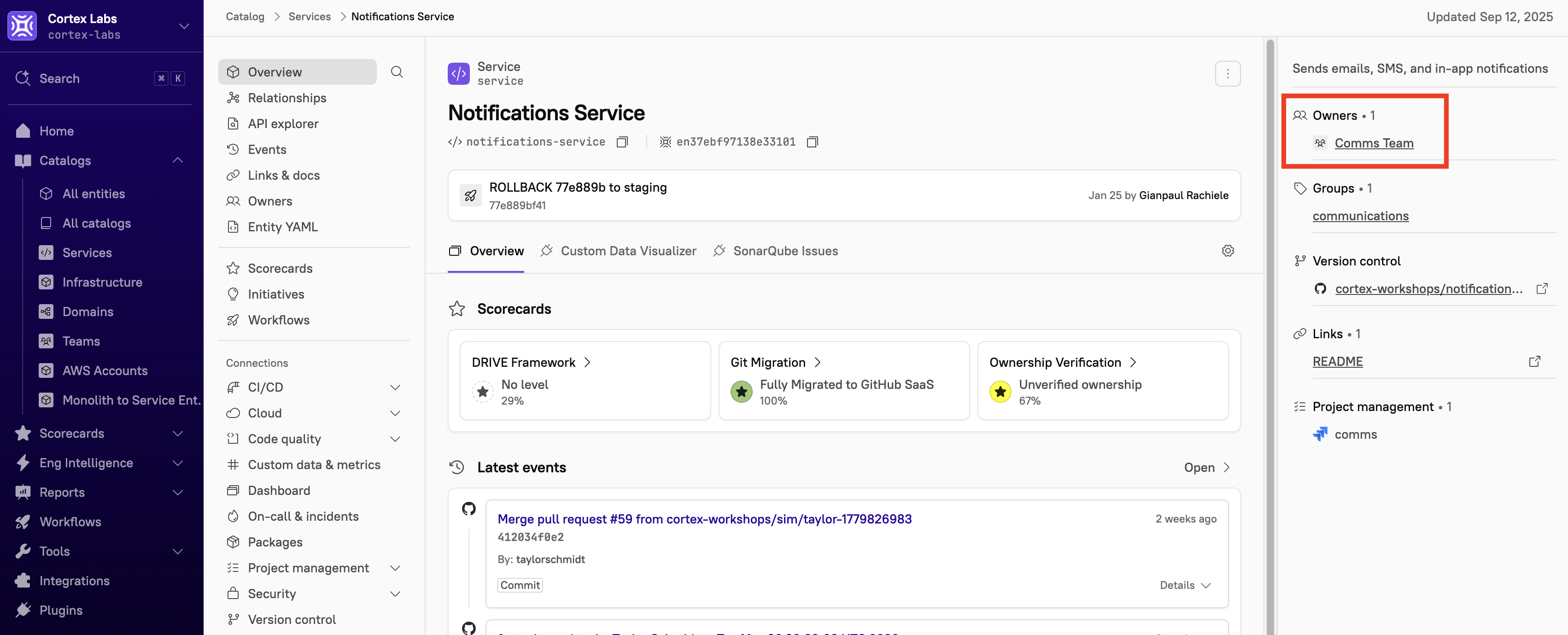Expand the sidebar Scorecards section chevron
This screenshot has width=1568, height=635.
tap(178, 434)
